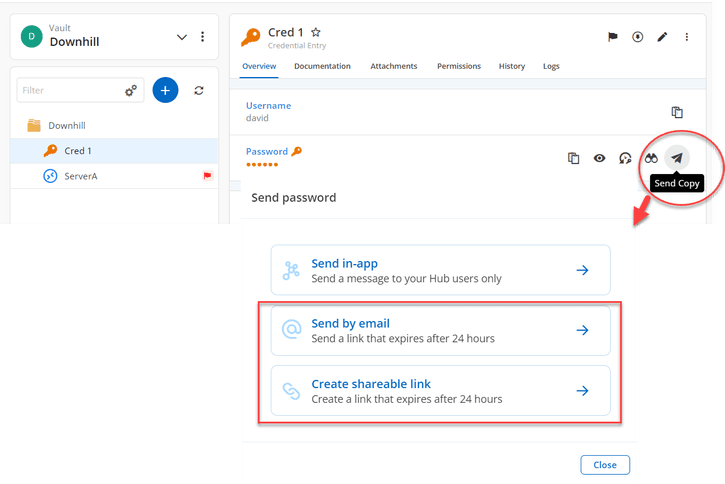Choose Send by email option
The image size is (725, 484).
[440, 330]
